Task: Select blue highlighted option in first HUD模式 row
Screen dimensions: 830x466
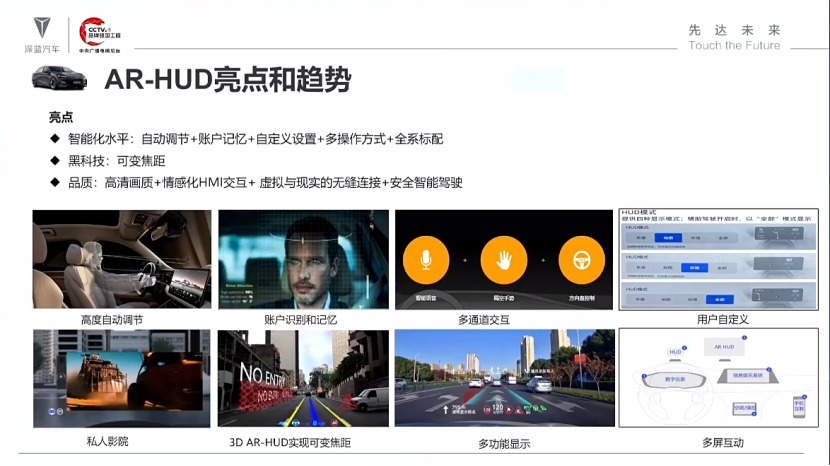Action: pyautogui.click(x=668, y=238)
